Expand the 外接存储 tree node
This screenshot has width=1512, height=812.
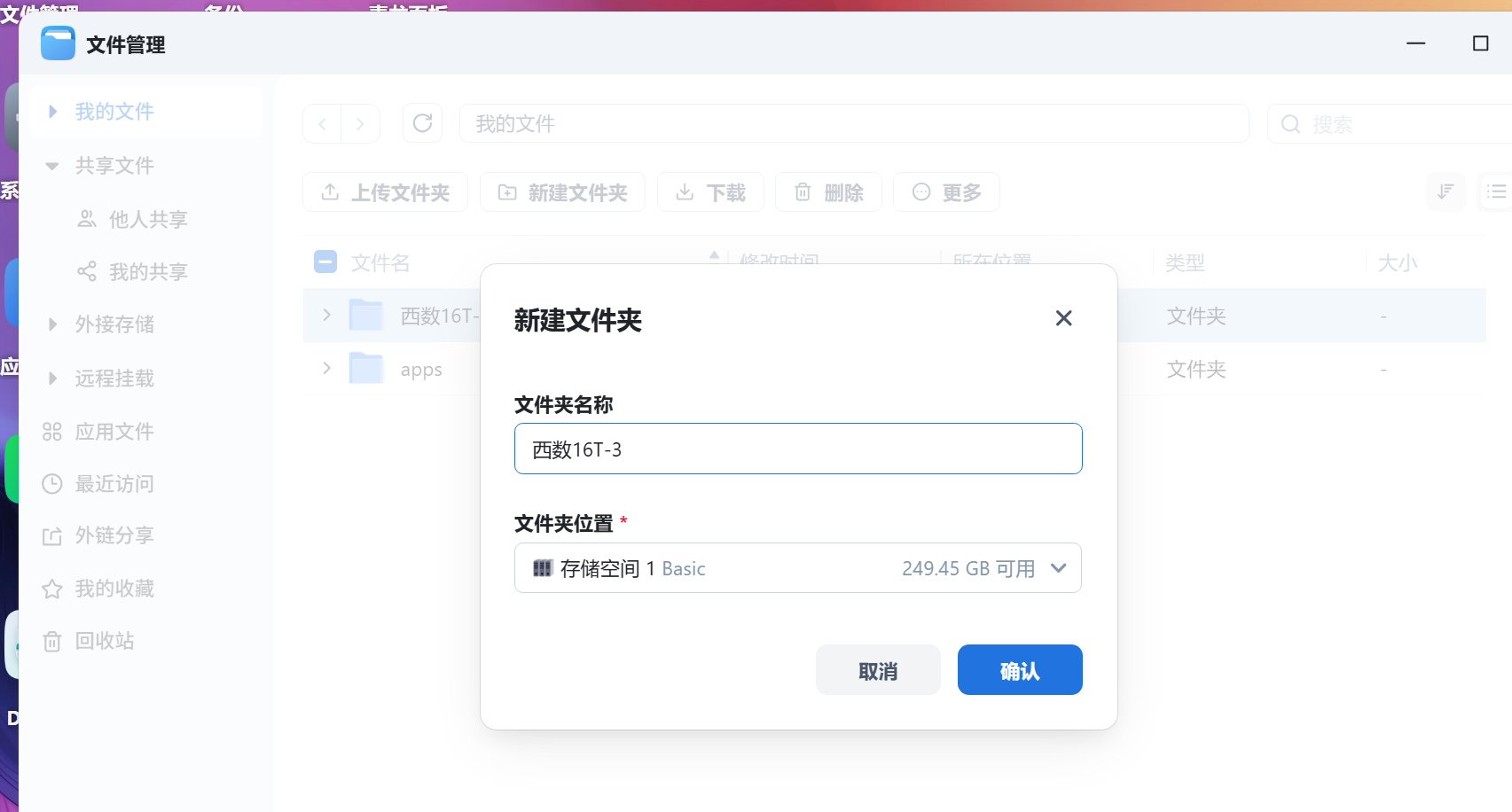[52, 324]
